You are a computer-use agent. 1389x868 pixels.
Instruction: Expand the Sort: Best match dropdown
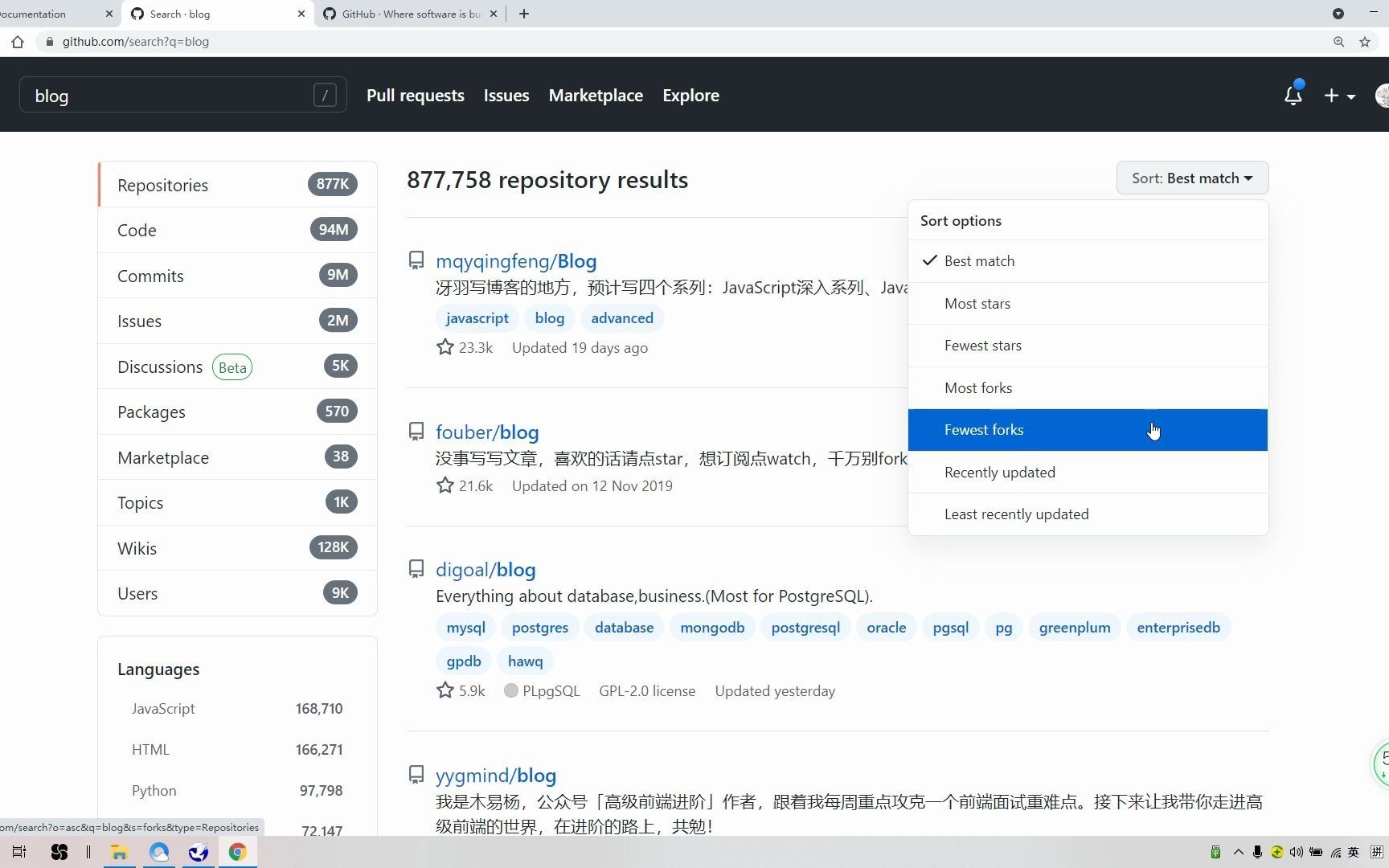[1192, 178]
